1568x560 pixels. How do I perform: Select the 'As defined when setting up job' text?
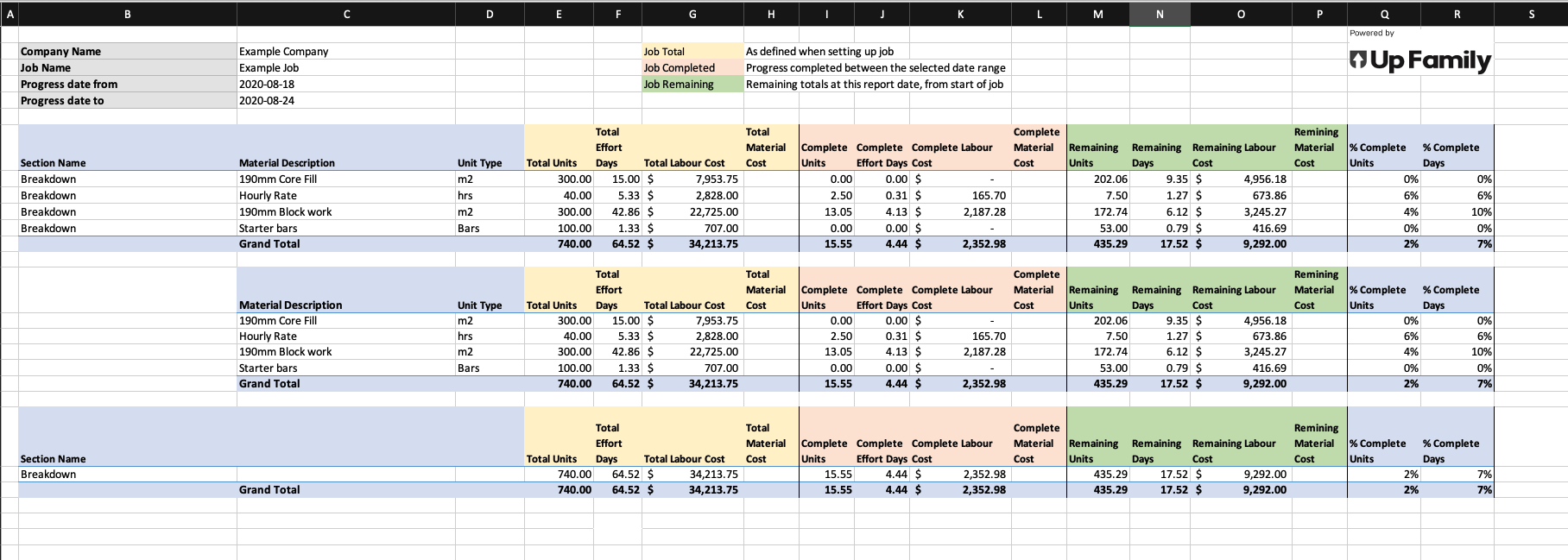pos(819,52)
